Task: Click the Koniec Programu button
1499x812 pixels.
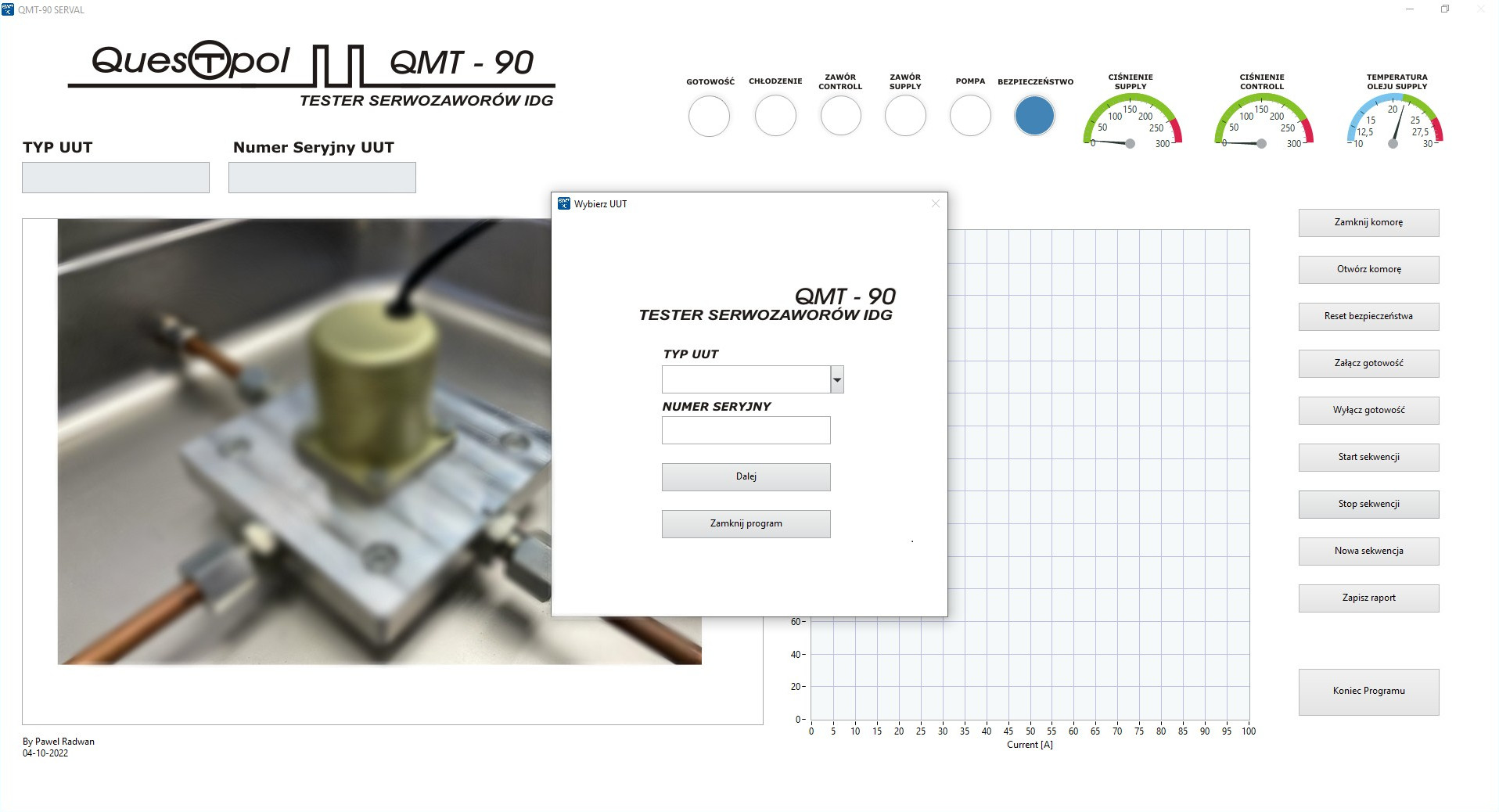Action: 1368,692
